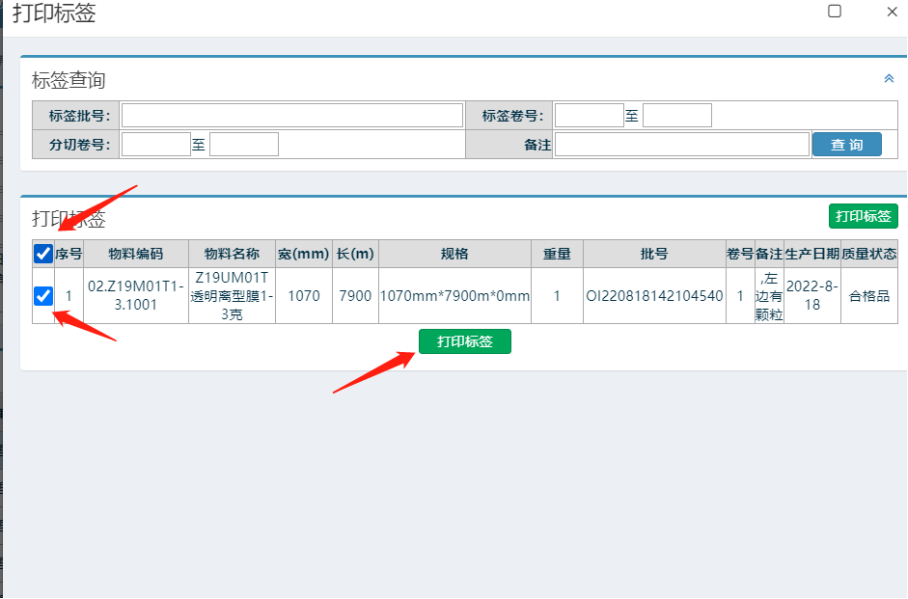The image size is (908, 599).
Task: Click the 分切卷号 start value field
Action: point(156,144)
